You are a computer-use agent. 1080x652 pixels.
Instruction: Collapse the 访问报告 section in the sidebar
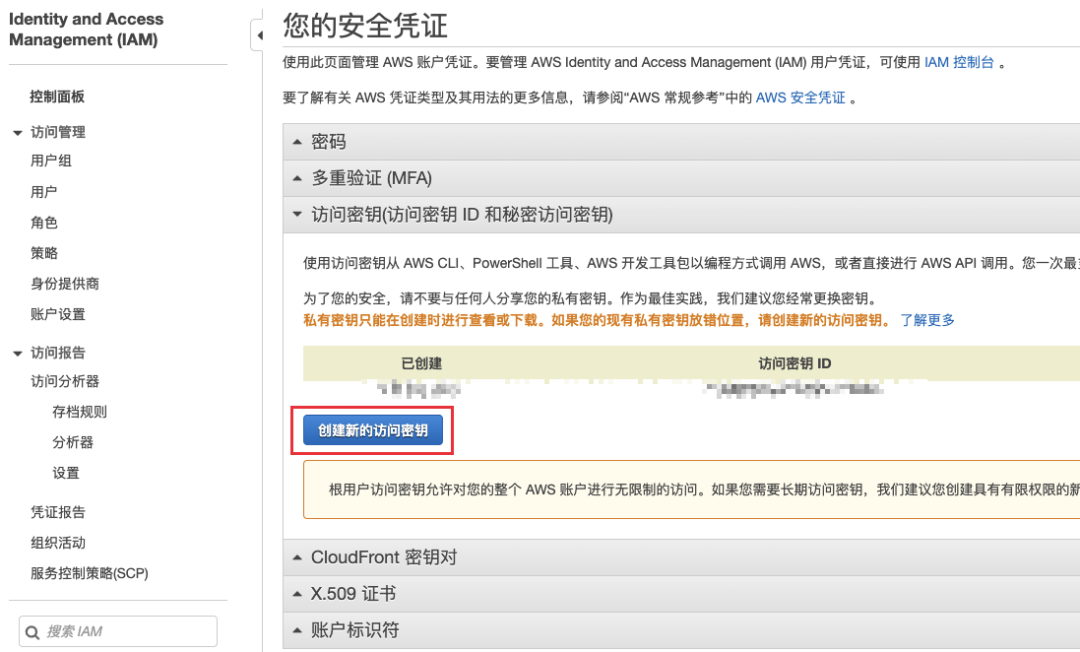pos(18,353)
